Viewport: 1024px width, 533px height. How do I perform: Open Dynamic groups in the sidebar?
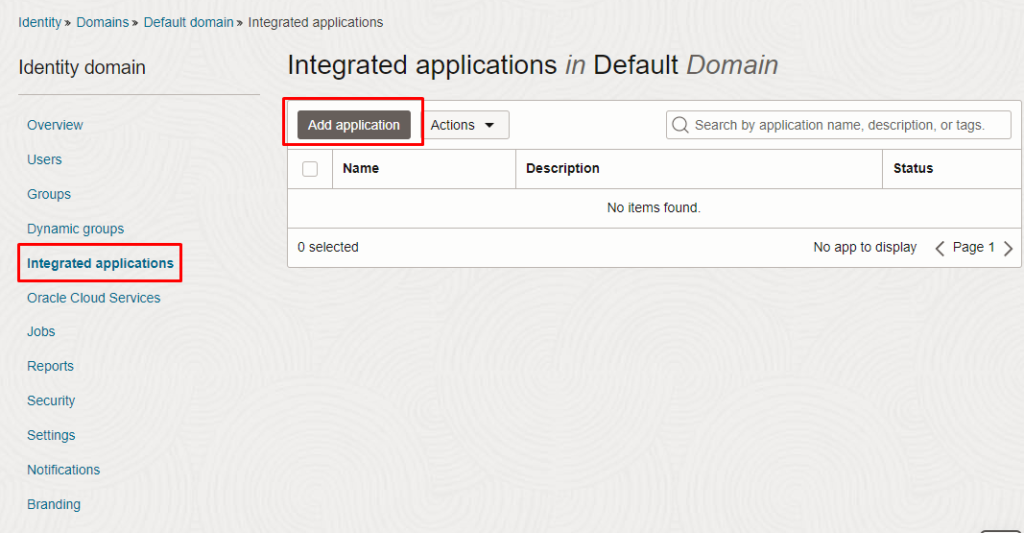75,229
